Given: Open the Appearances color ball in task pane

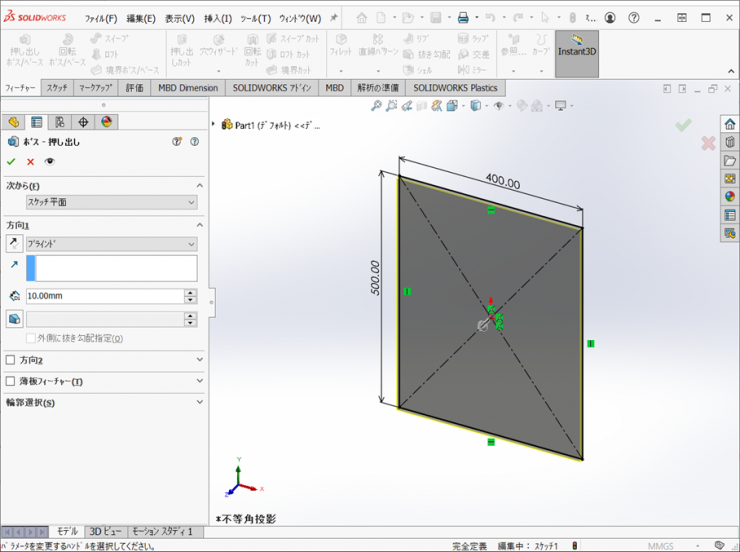Looking at the screenshot, I should 729,196.
